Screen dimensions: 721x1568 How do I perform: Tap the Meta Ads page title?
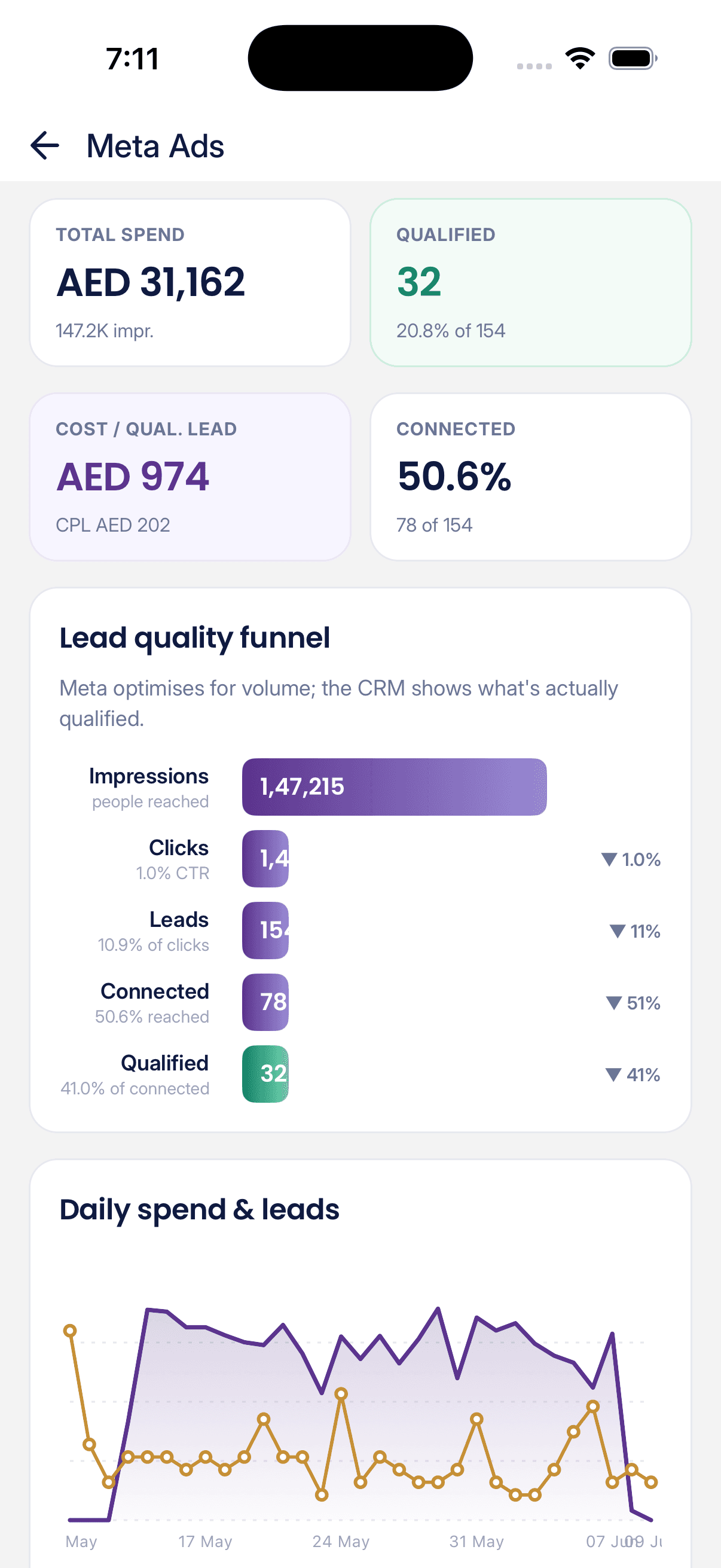coord(155,146)
